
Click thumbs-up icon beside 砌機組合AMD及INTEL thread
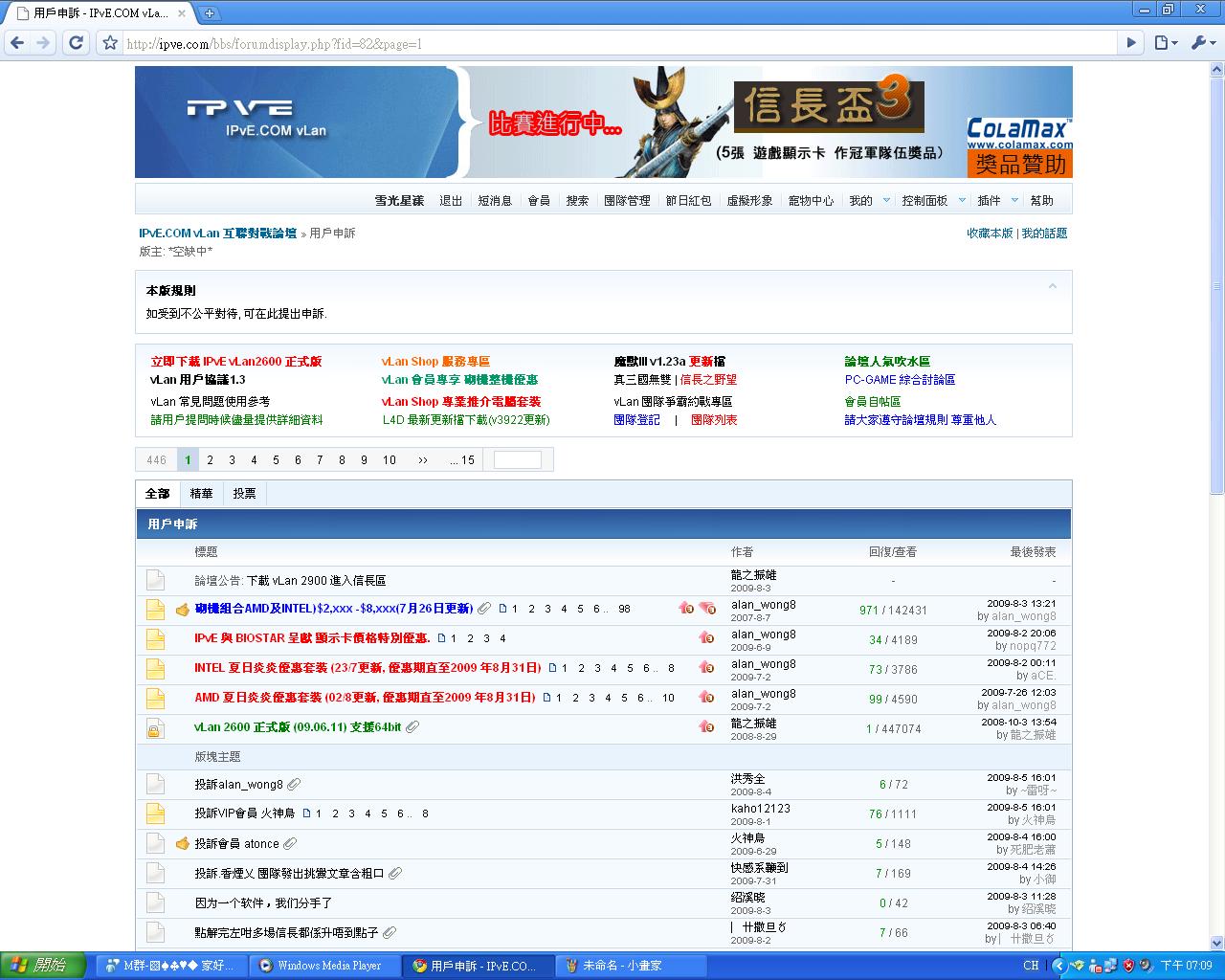coord(183,610)
